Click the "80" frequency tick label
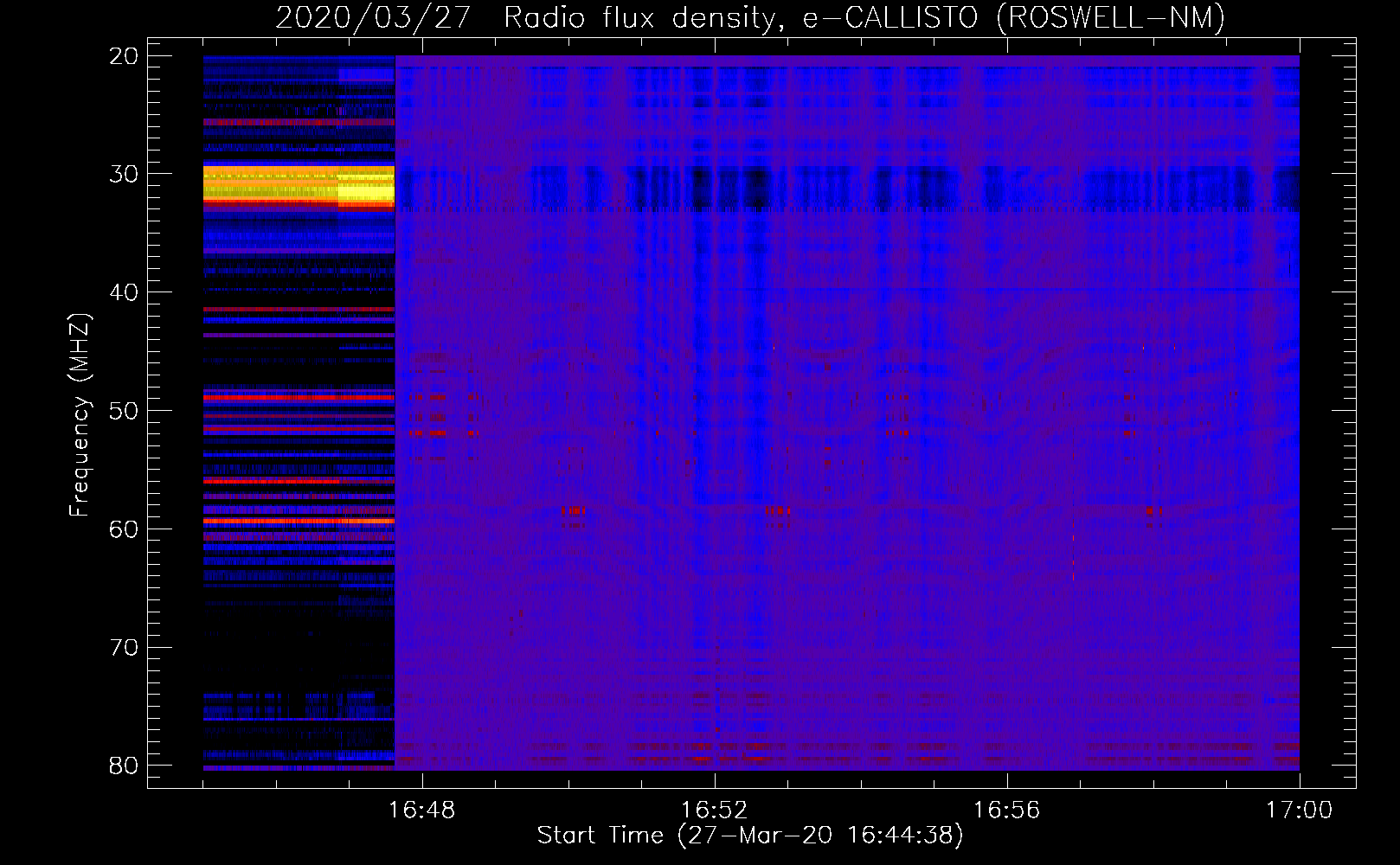This screenshot has height=865, width=1400. [124, 766]
